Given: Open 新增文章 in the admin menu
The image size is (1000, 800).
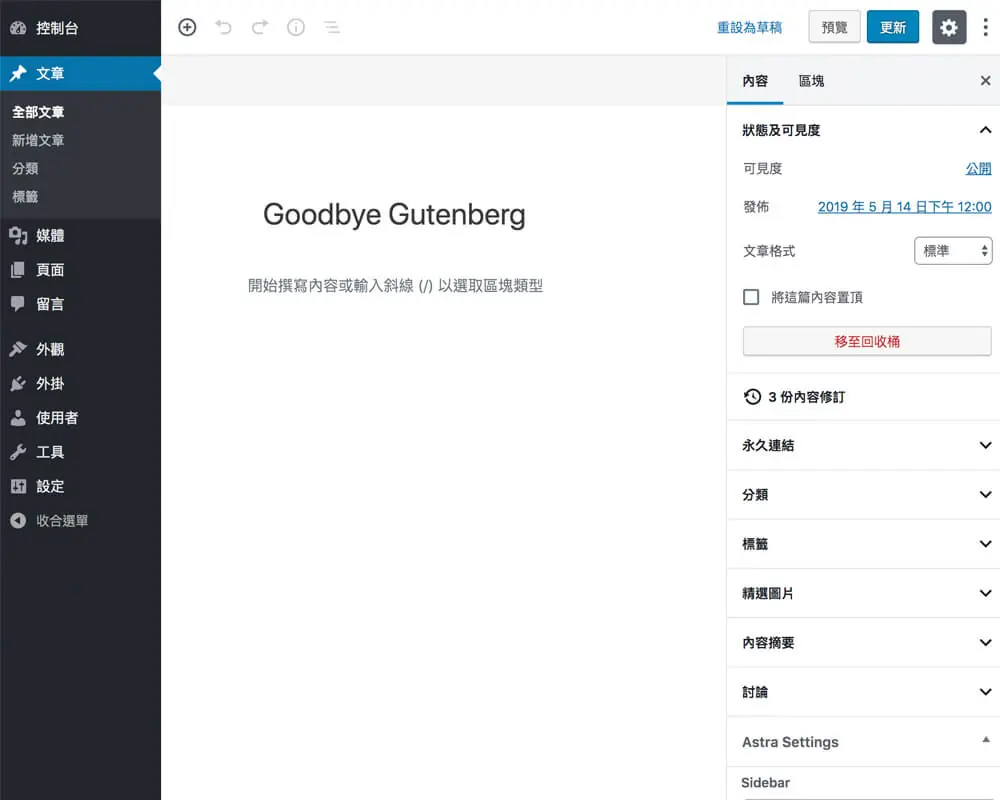Looking at the screenshot, I should point(38,140).
